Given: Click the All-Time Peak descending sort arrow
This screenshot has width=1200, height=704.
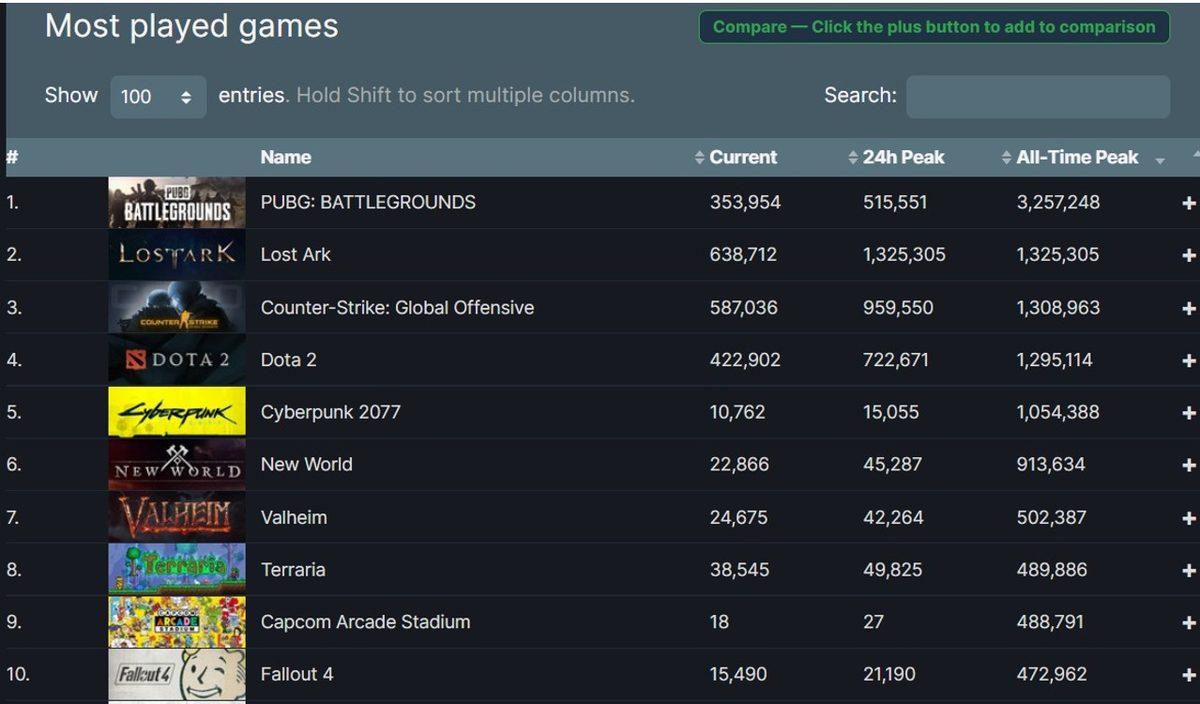Looking at the screenshot, I should pyautogui.click(x=1158, y=162).
